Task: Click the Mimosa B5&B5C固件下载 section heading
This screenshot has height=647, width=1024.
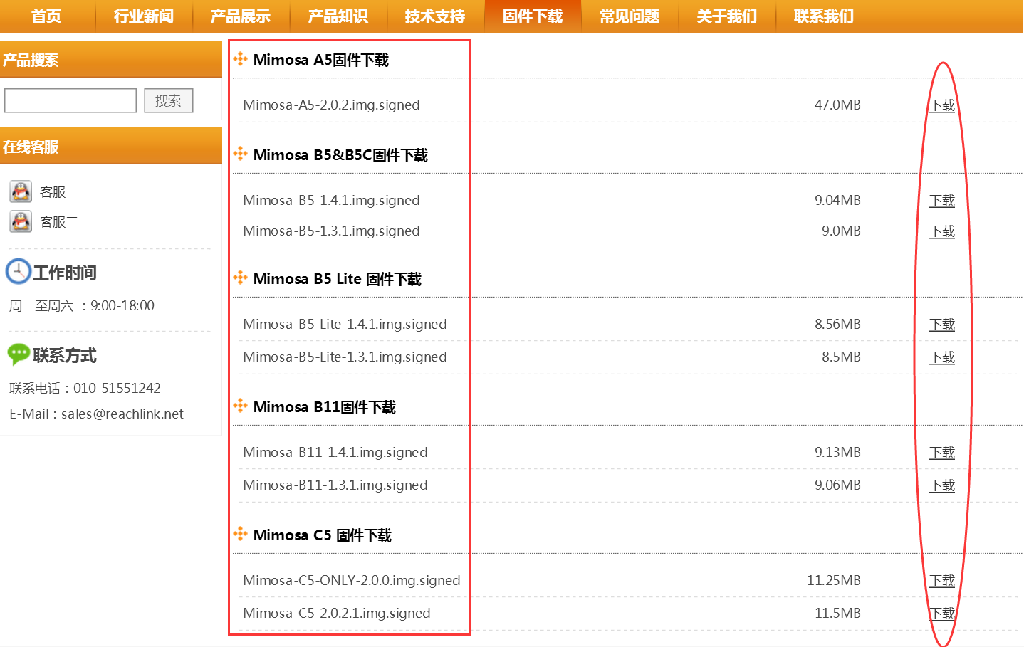Action: click(340, 155)
